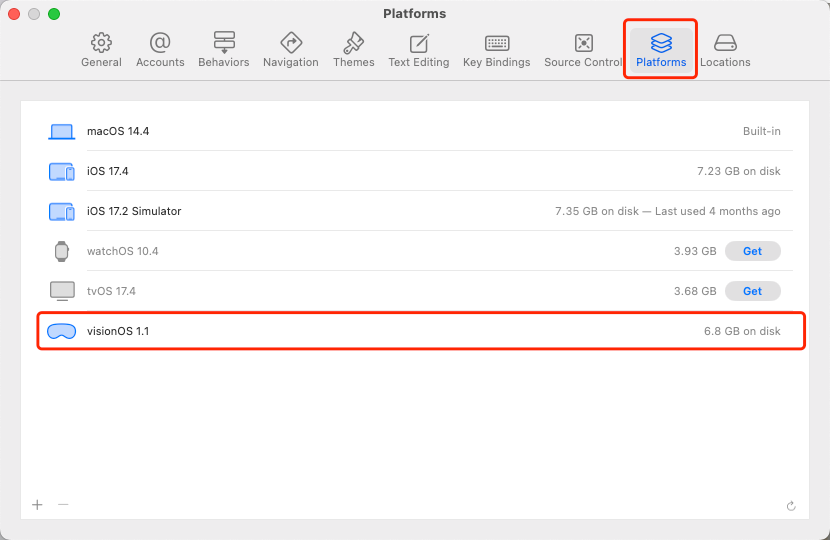This screenshot has width=830, height=540.
Task: Switch to Source Control settings
Action: point(583,50)
